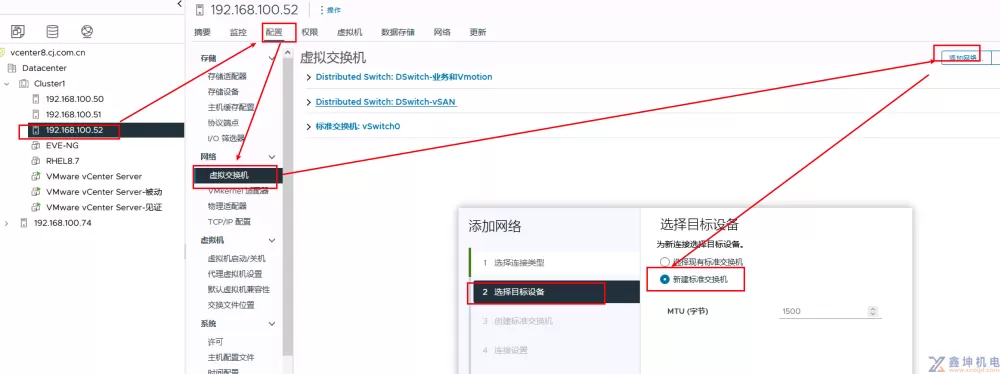Open 存储适配器 settings item
This screenshot has height=374, width=1000.
226,76
